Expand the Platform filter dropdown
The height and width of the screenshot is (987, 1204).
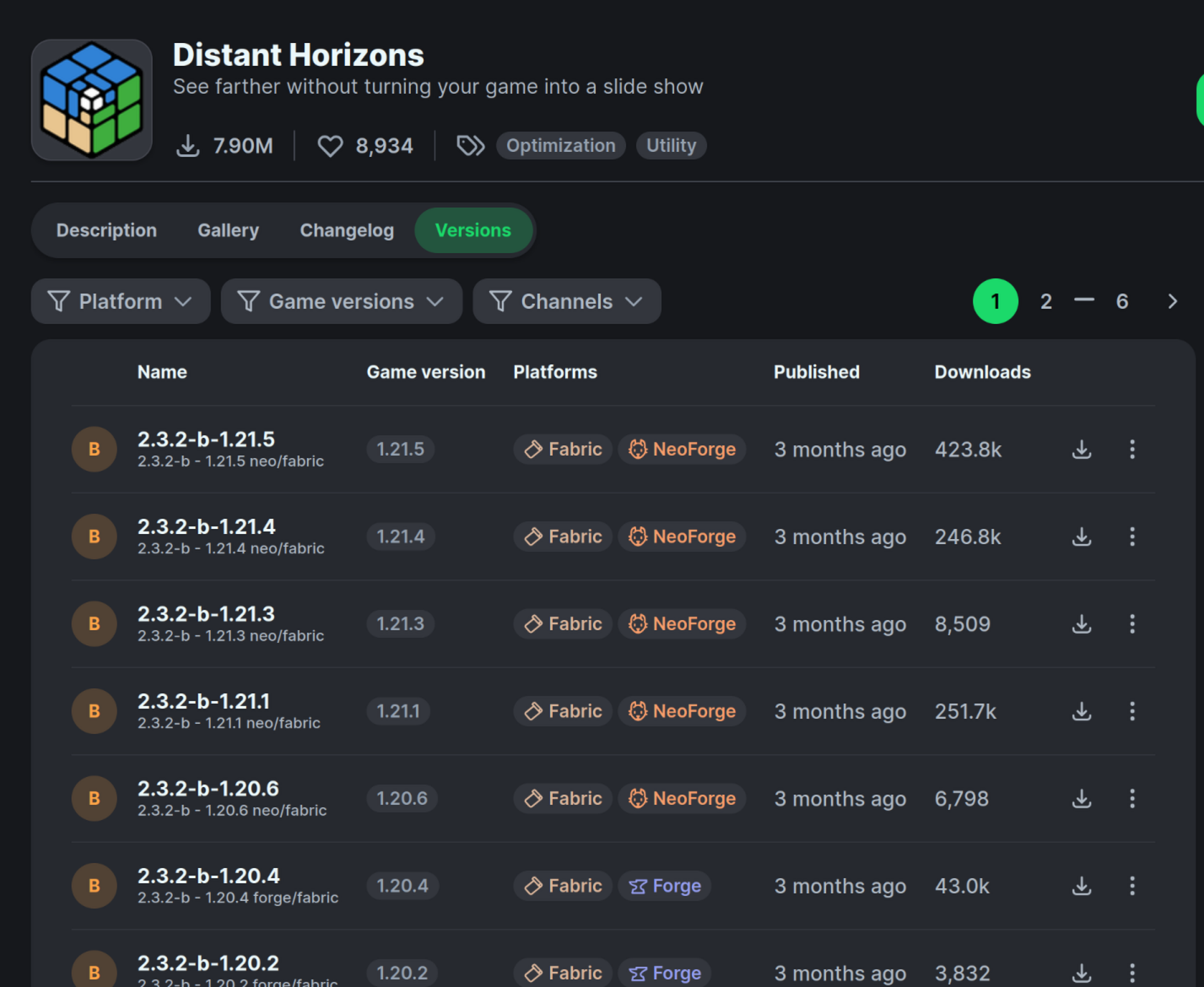(121, 301)
